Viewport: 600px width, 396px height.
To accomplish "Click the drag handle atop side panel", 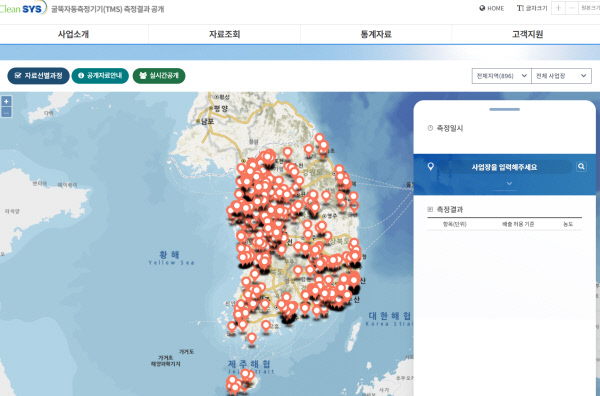I will click(504, 109).
